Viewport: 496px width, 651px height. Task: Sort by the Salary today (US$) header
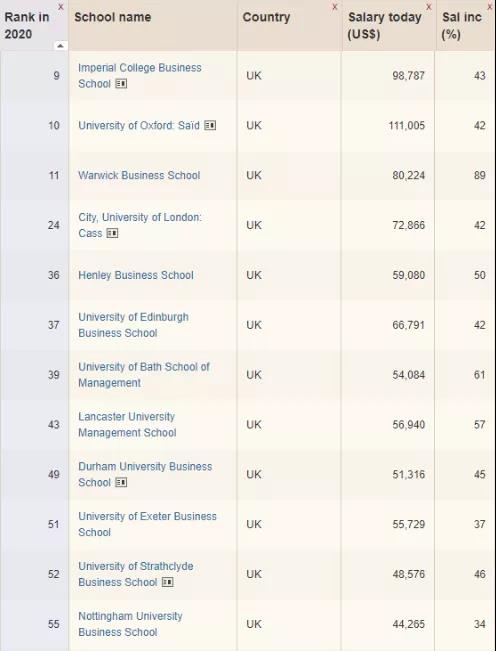coord(384,25)
